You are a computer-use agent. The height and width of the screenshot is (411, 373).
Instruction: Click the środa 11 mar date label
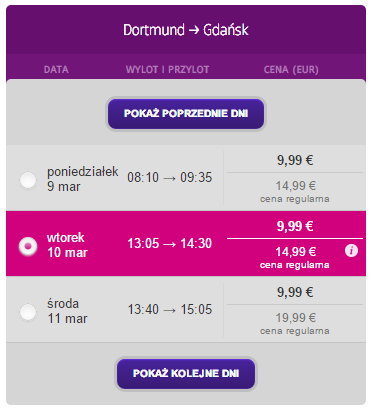pos(67,311)
